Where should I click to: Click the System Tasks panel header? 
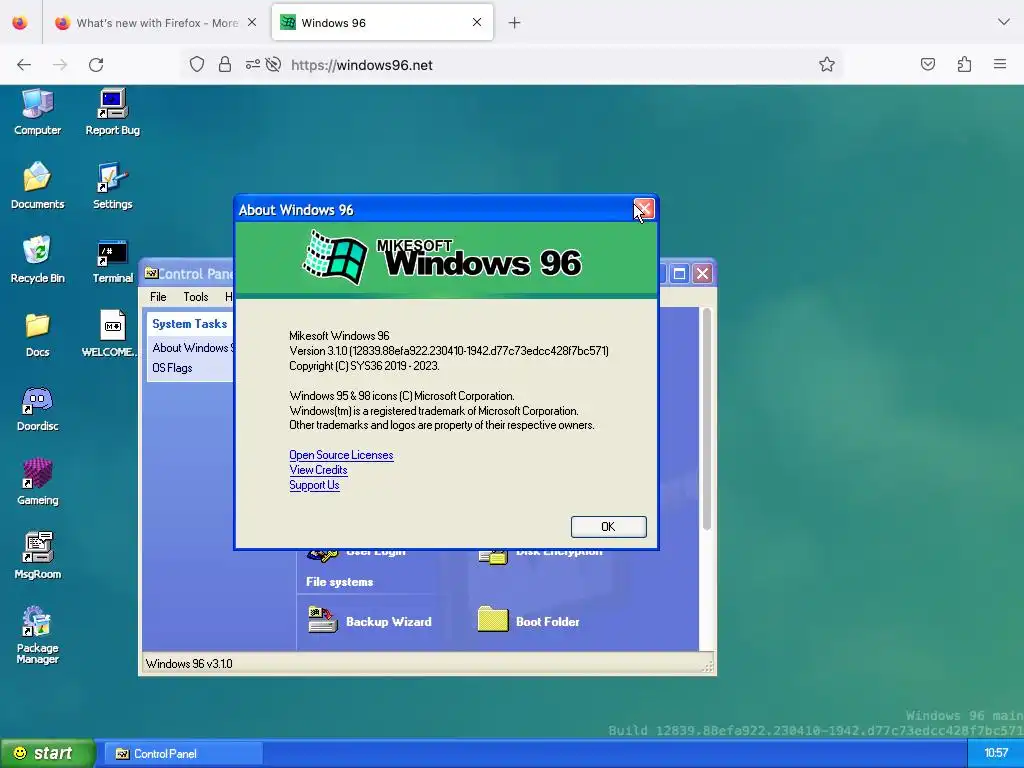(x=189, y=323)
